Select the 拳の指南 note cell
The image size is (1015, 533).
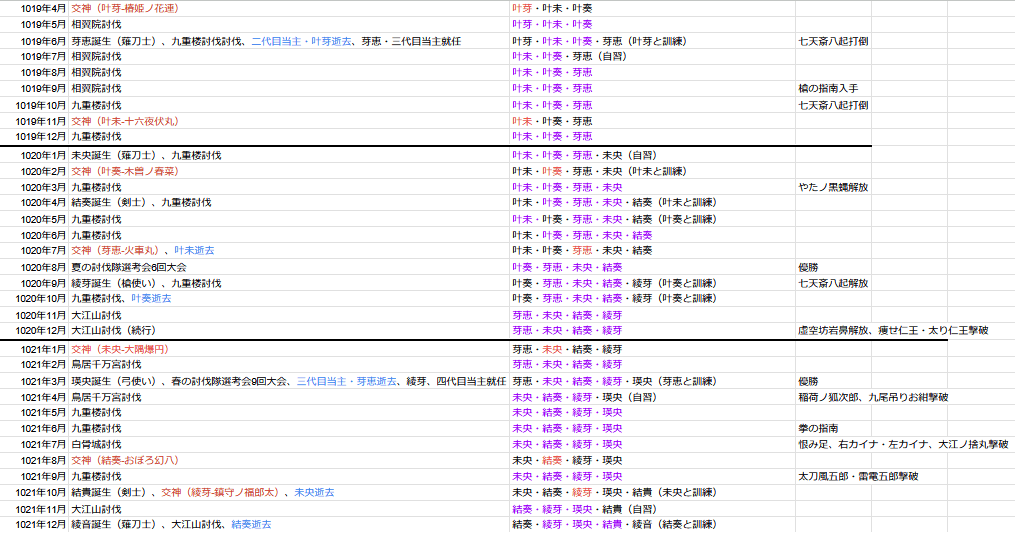coord(818,428)
